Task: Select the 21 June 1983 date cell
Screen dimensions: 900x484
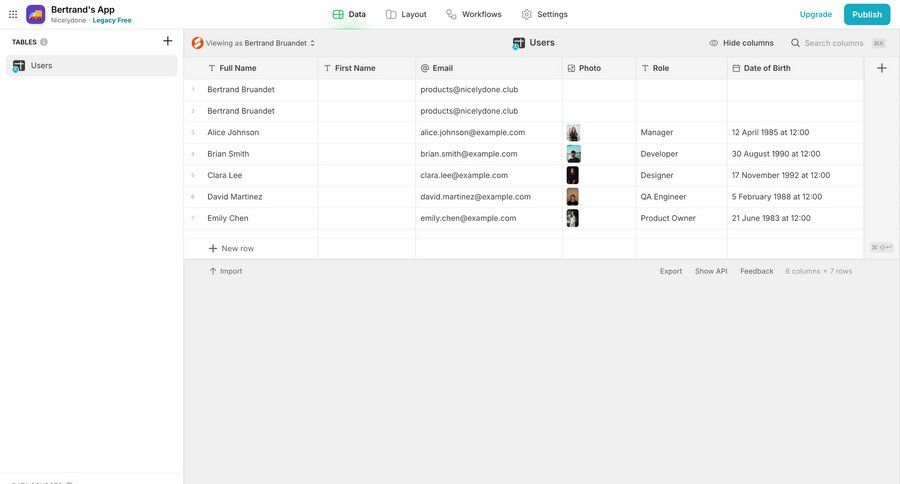Action: pyautogui.click(x=796, y=218)
